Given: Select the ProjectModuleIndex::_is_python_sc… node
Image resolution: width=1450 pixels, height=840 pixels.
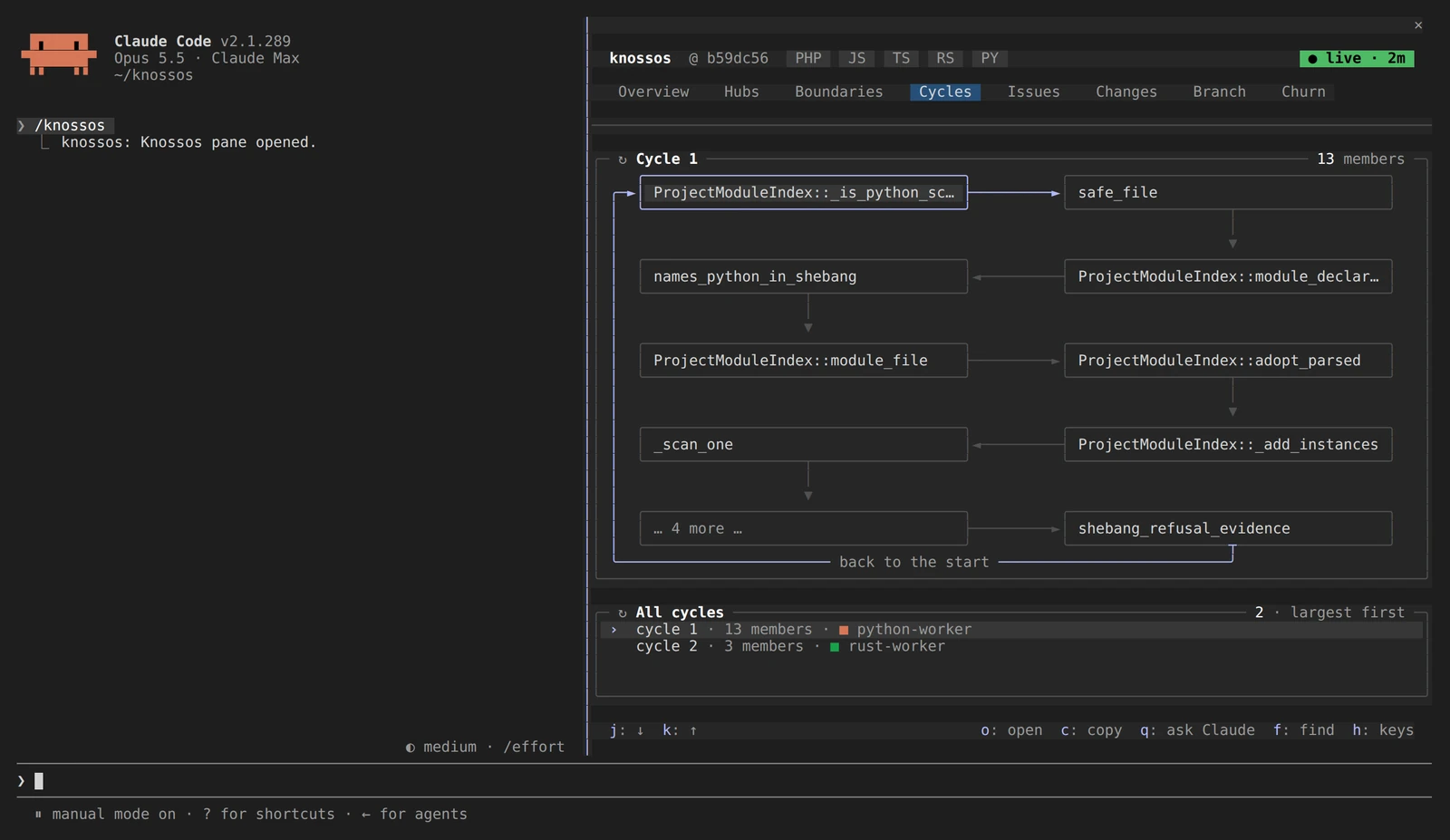Looking at the screenshot, I should 804,192.
